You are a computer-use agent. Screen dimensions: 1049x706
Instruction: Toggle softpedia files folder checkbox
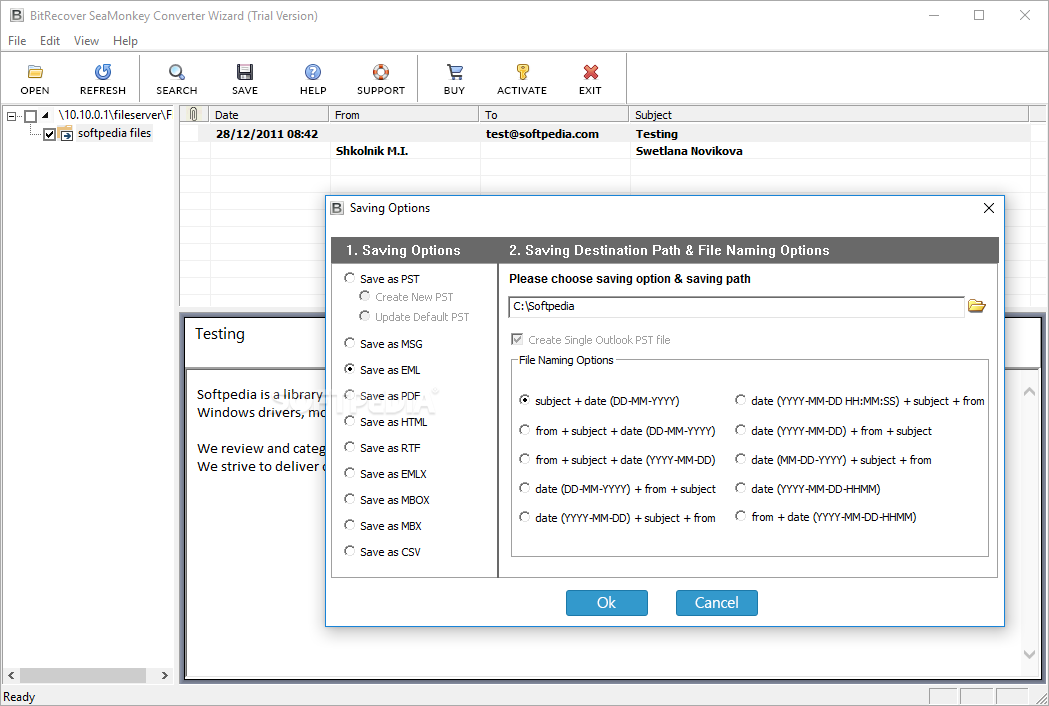[x=50, y=135]
